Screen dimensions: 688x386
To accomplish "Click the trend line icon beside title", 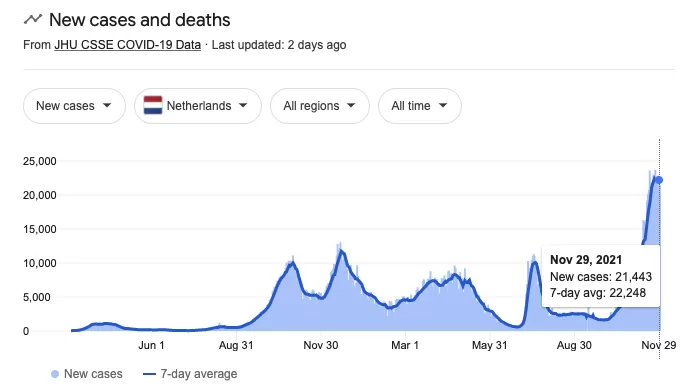I will click(33, 19).
